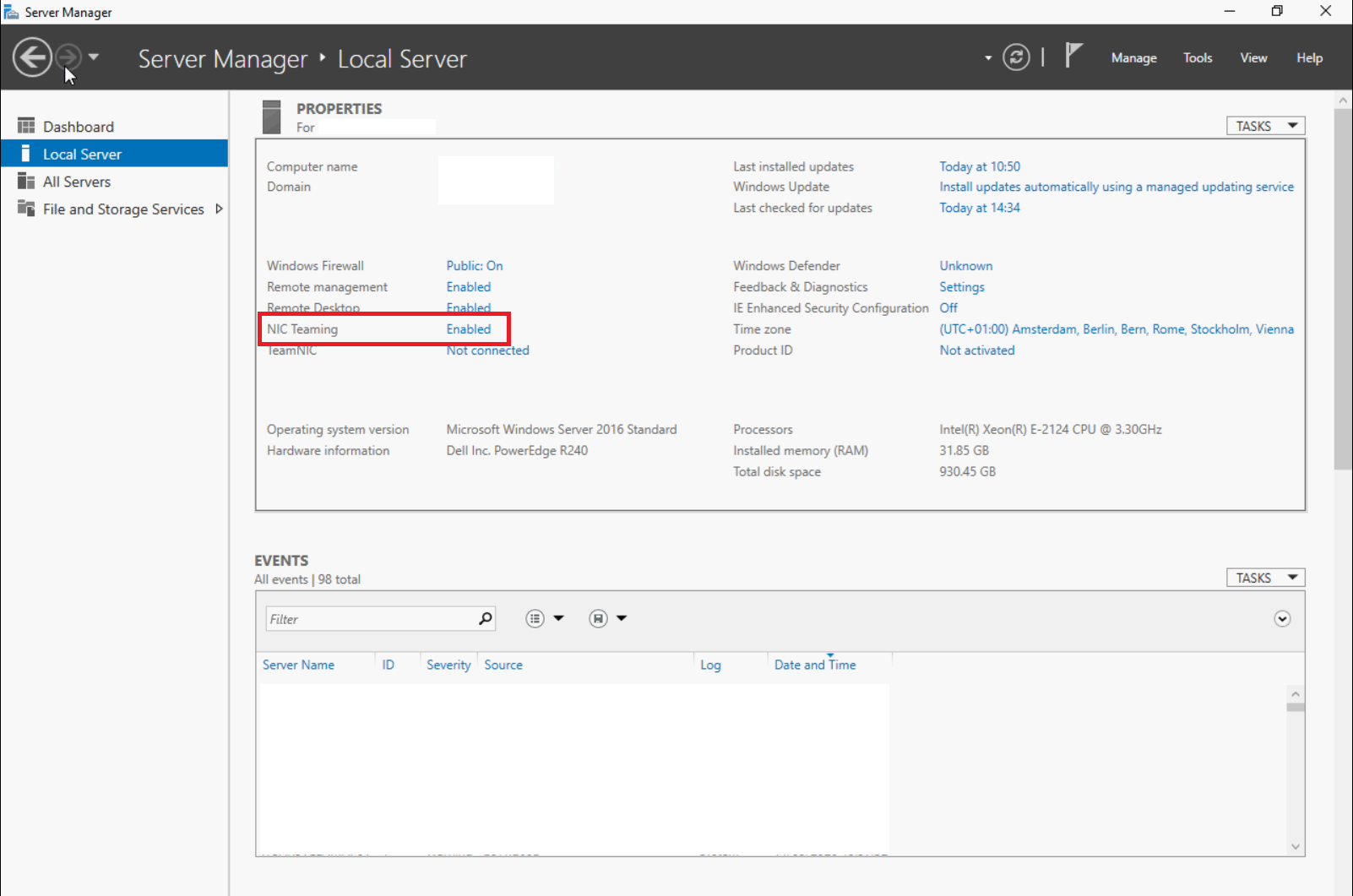
Task: Click the Dashboard sidebar icon
Action: tap(26, 126)
